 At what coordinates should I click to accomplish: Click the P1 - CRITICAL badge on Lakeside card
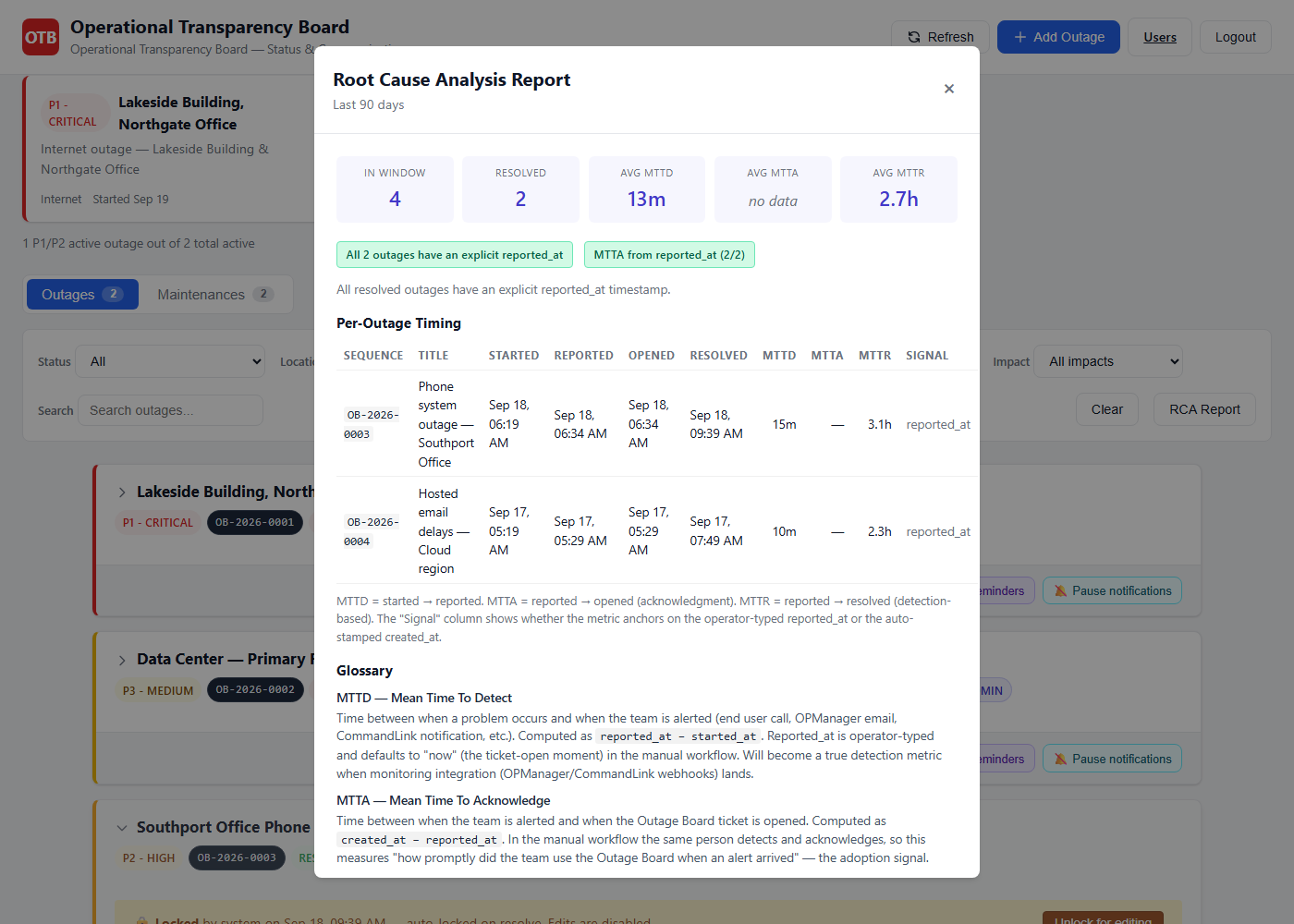158,522
